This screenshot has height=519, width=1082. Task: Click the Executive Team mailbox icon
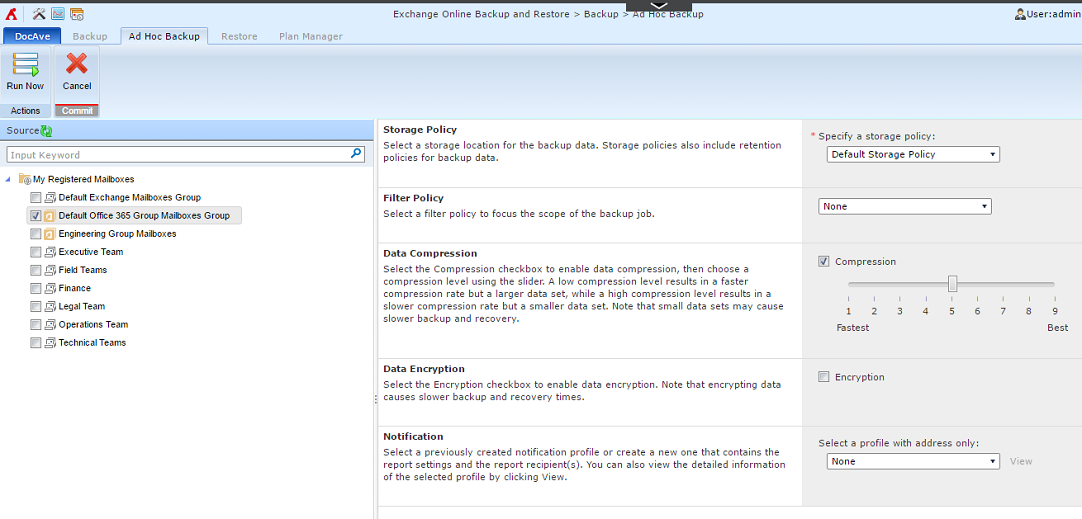pos(50,252)
